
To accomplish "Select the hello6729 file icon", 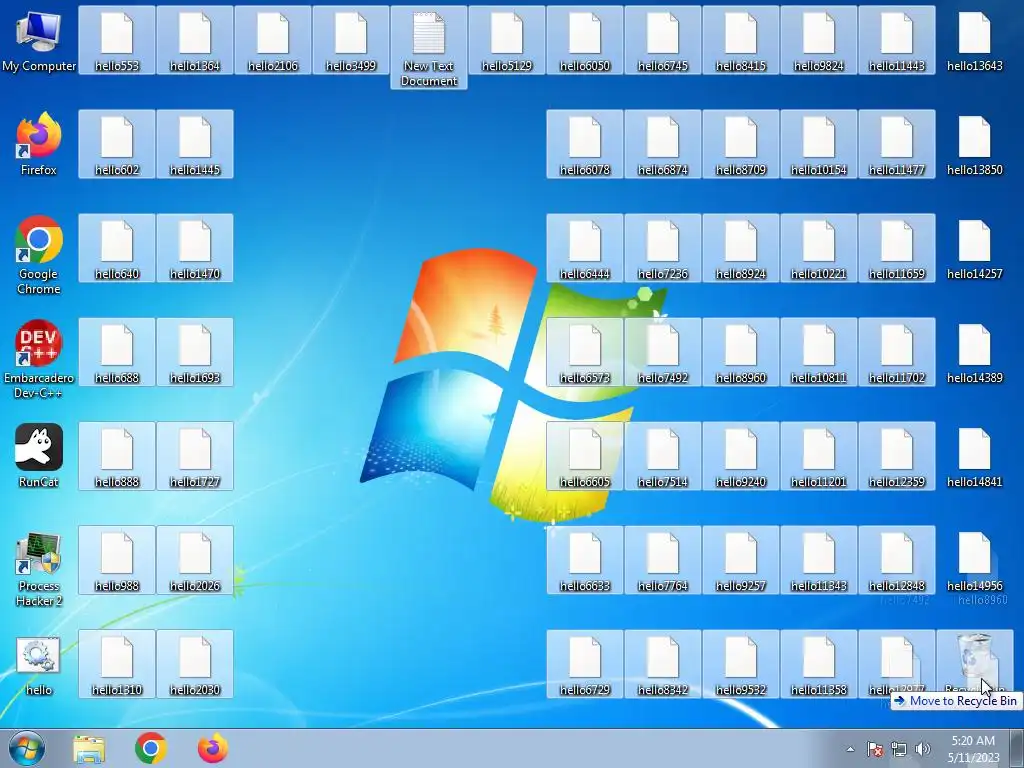I will coord(584,664).
